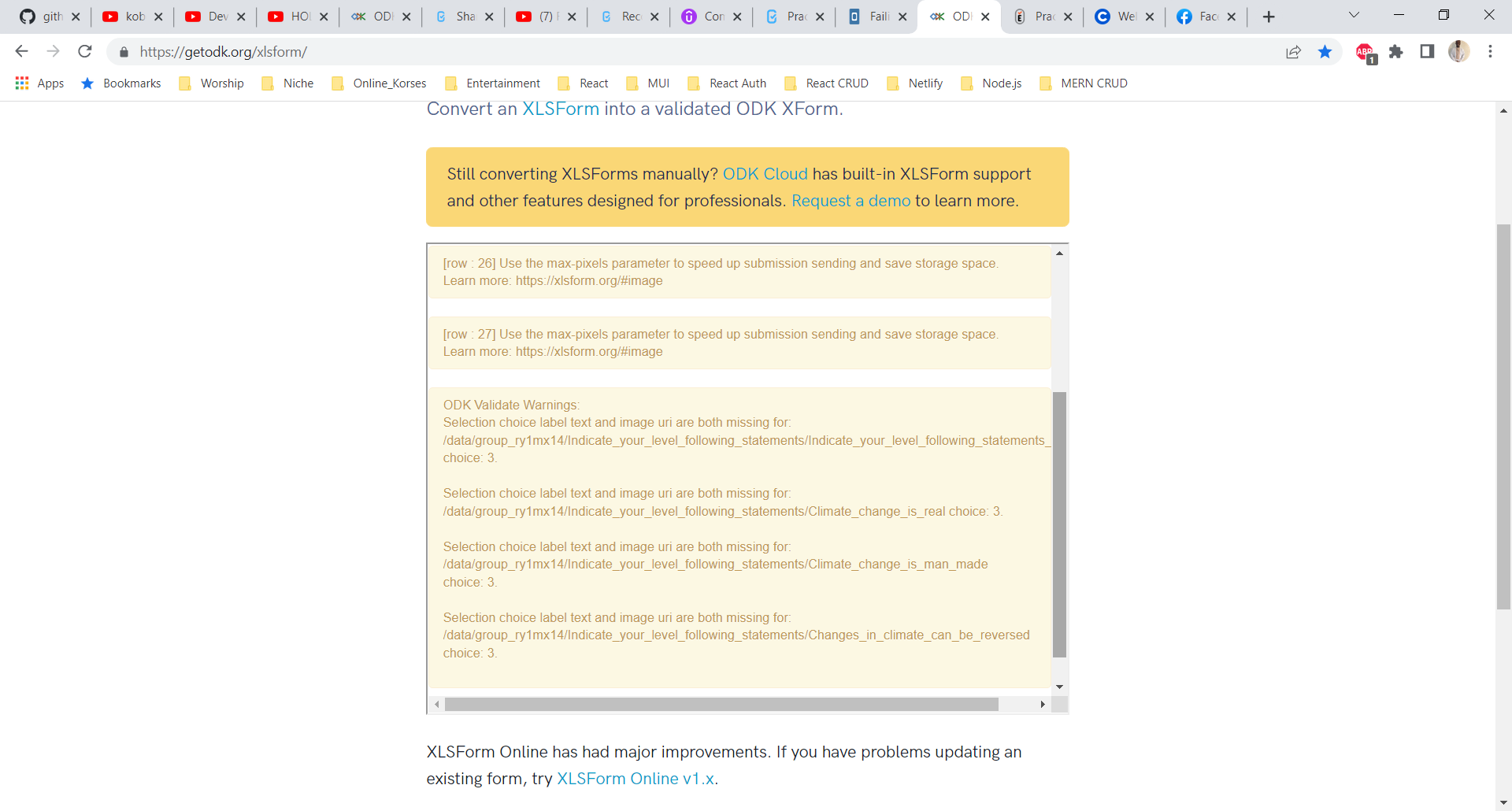Viewport: 1512px width, 811px height.
Task: Click the browser reload page icon
Action: [x=85, y=52]
